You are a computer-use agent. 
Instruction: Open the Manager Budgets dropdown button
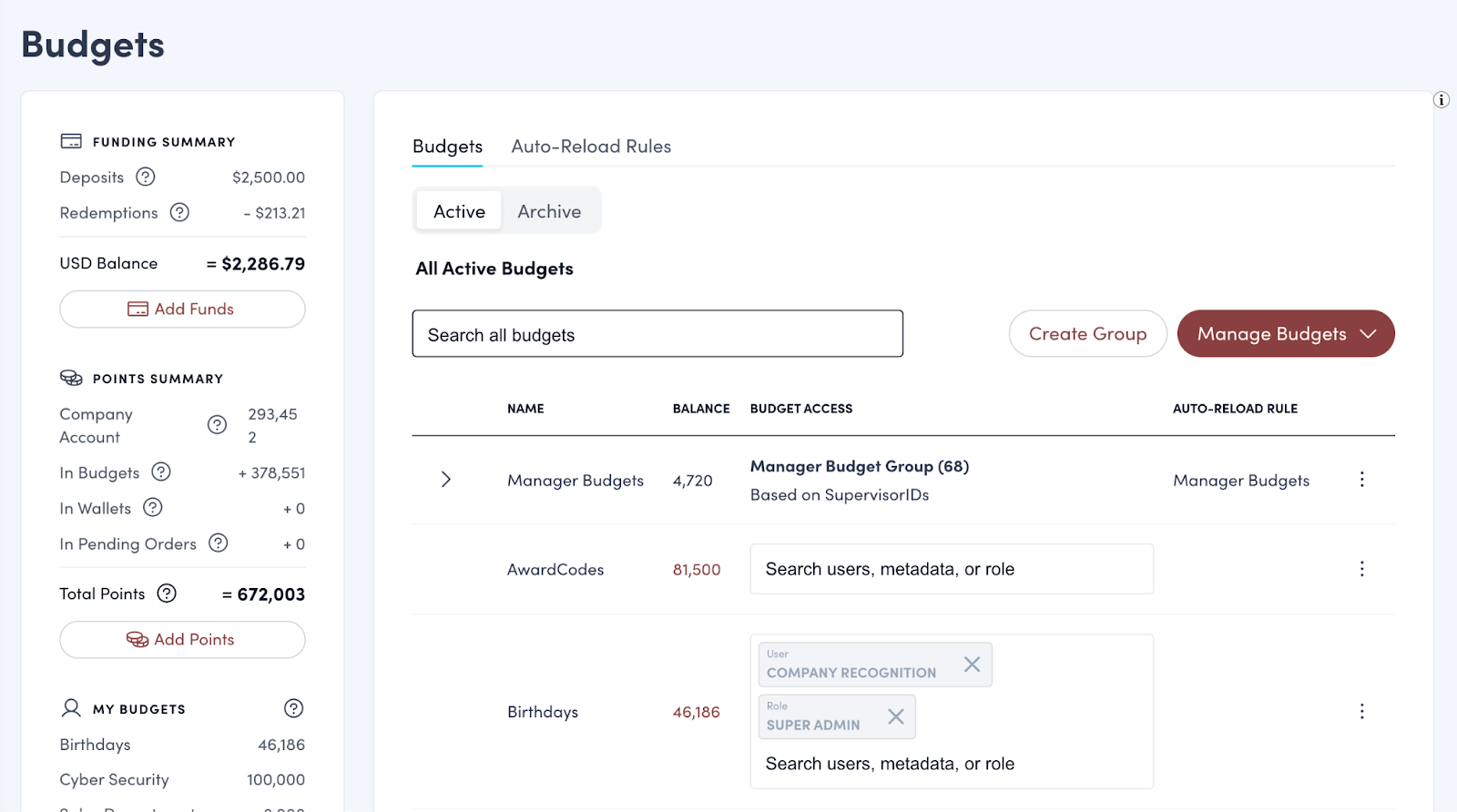pos(1285,334)
